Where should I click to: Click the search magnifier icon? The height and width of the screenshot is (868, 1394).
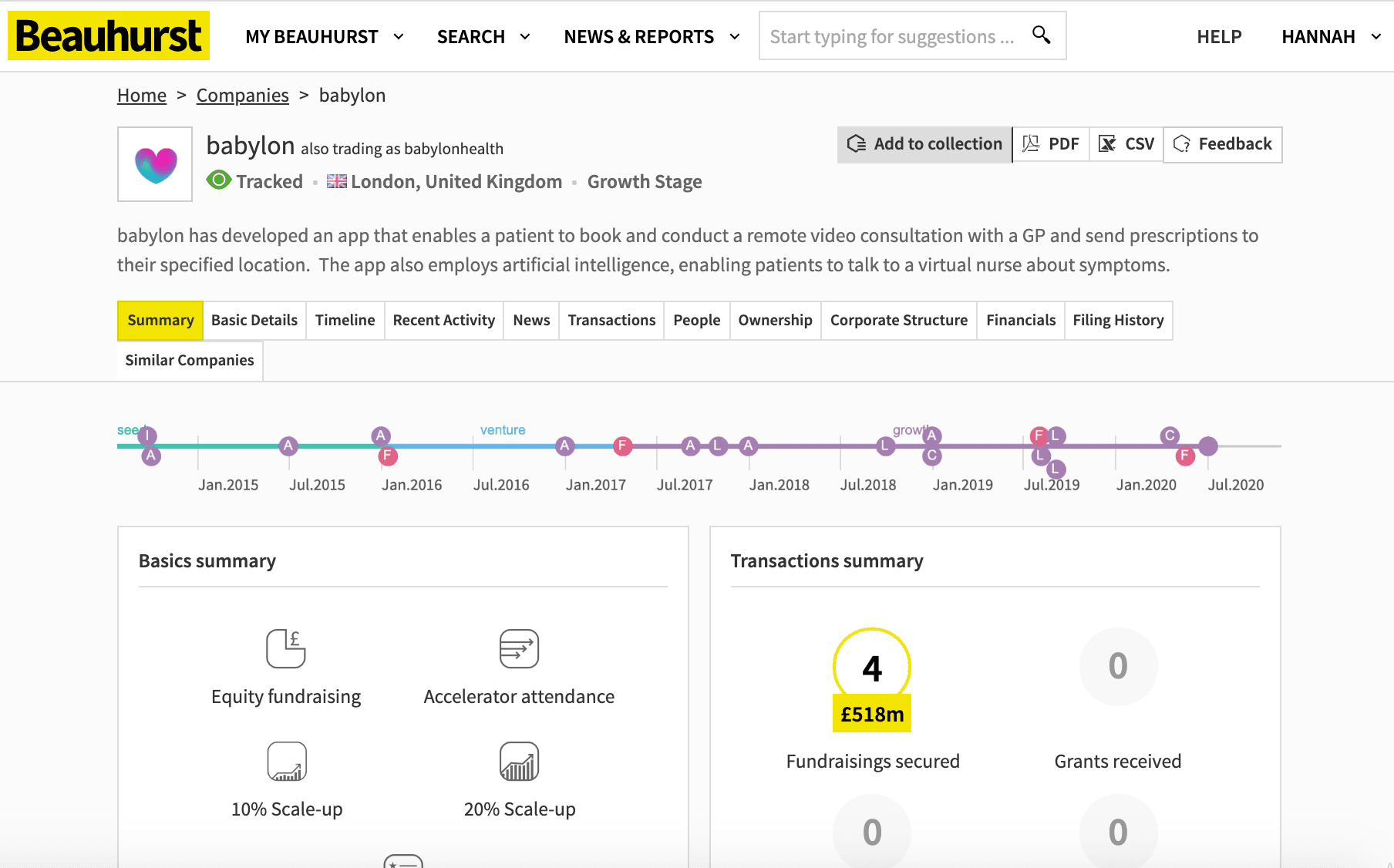tap(1041, 35)
